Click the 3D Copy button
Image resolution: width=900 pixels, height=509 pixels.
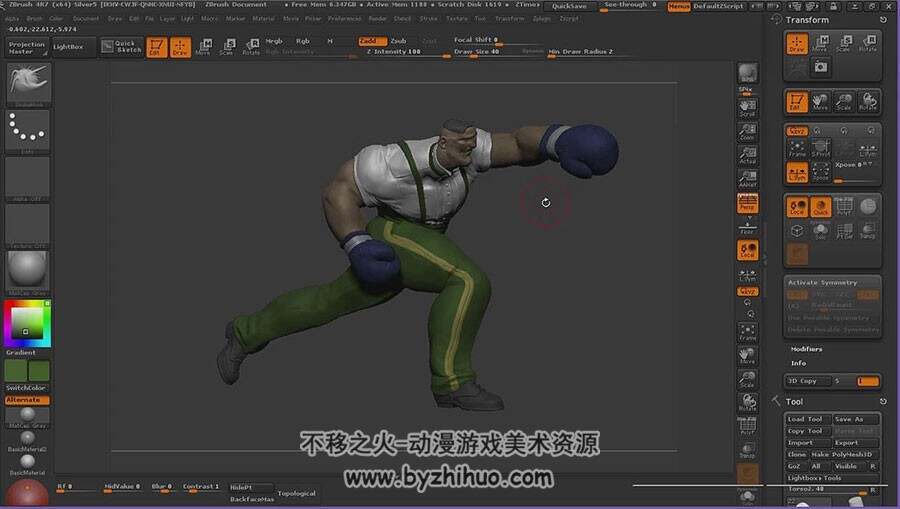coord(808,381)
